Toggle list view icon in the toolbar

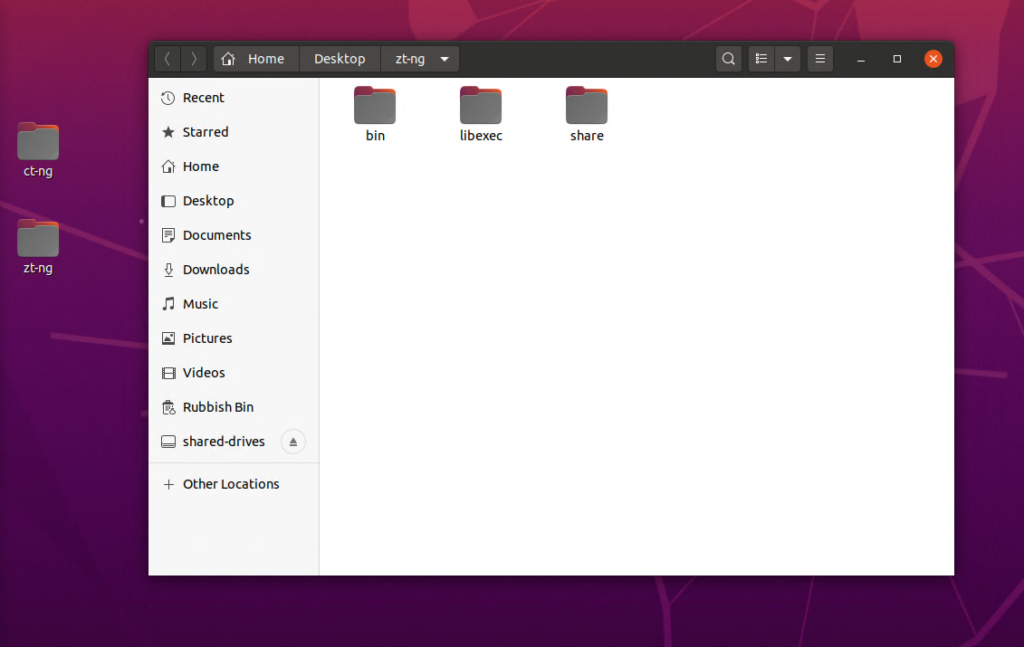pos(761,59)
